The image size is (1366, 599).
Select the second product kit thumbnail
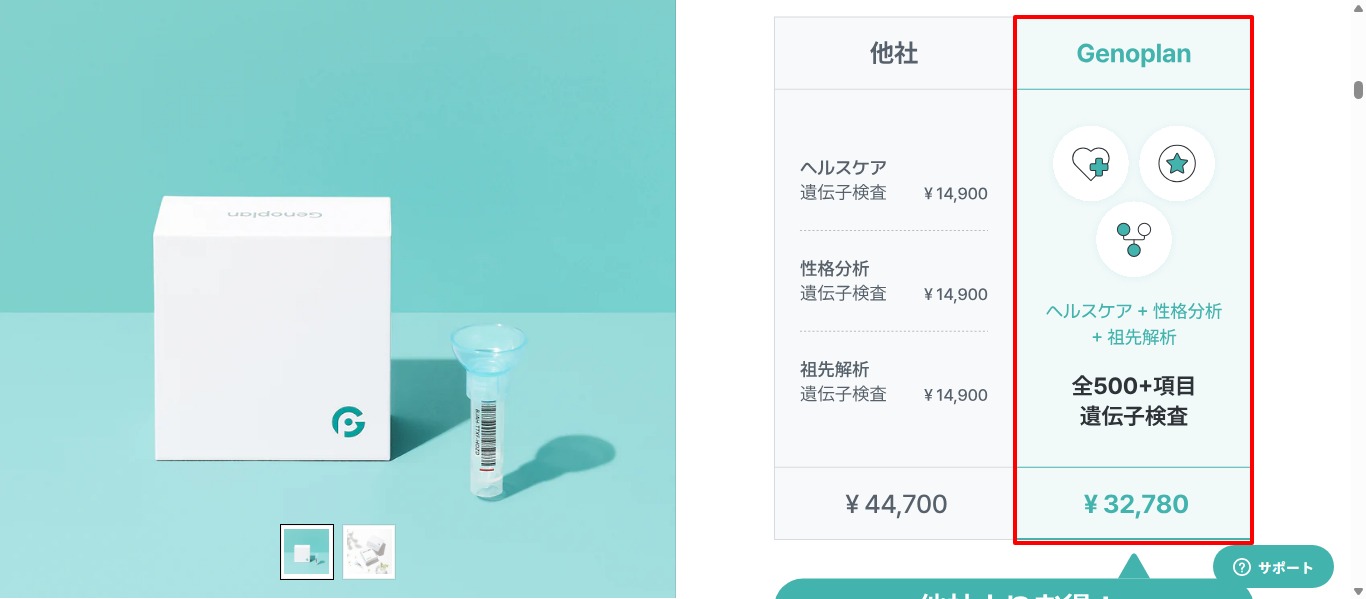coord(369,551)
